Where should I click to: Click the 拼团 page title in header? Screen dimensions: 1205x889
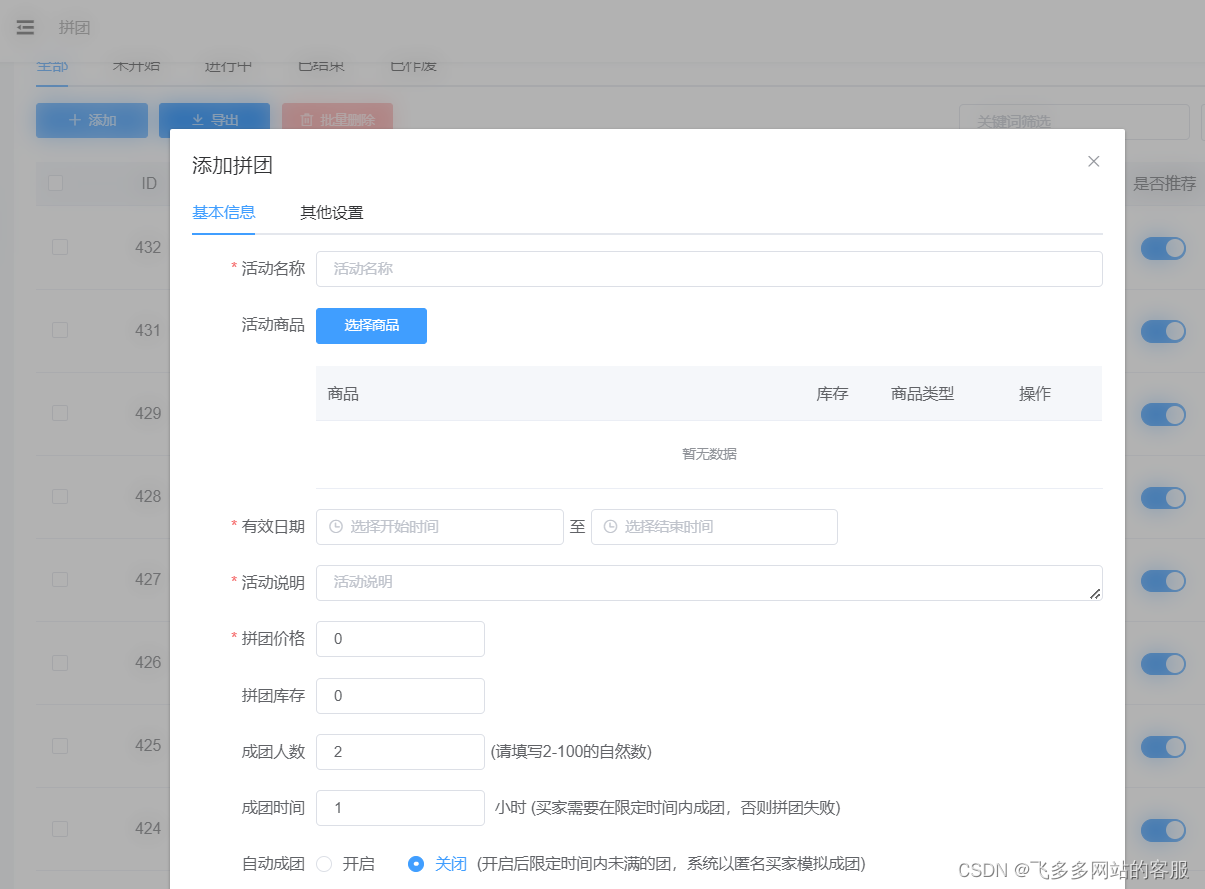point(75,28)
